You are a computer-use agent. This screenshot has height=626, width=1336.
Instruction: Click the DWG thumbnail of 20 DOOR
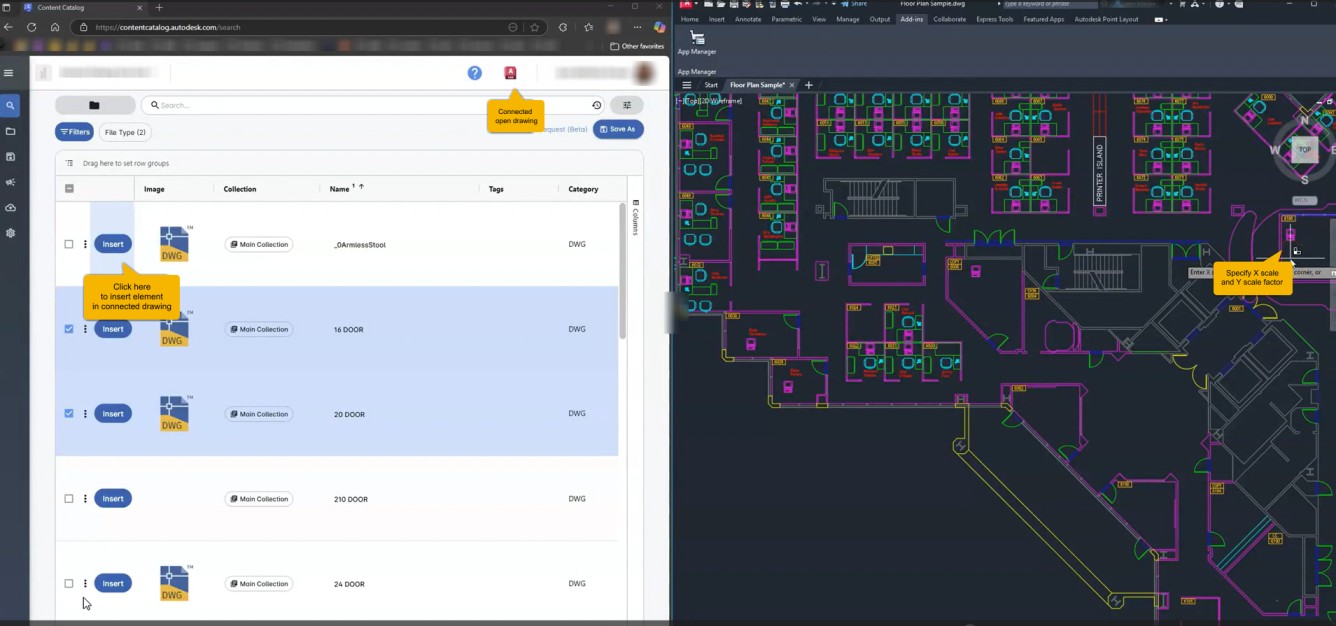[x=175, y=413]
